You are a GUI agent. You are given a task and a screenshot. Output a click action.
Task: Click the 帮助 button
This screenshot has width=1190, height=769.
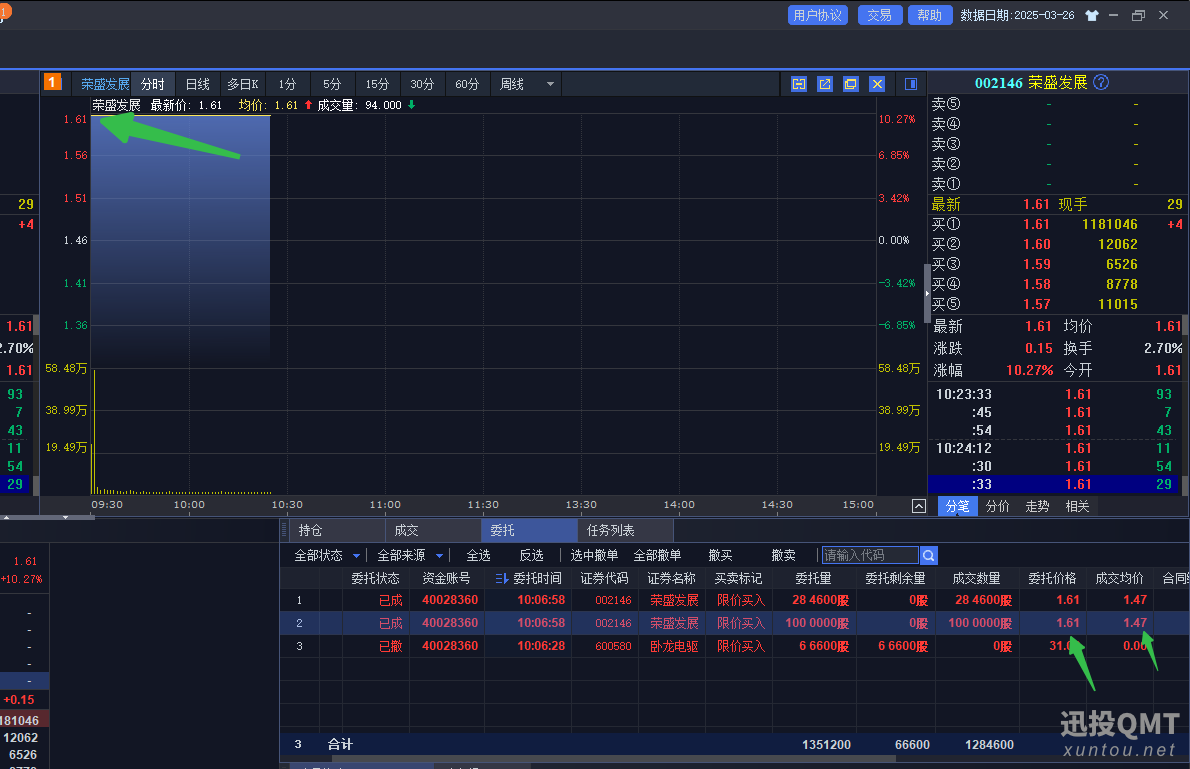click(x=930, y=15)
